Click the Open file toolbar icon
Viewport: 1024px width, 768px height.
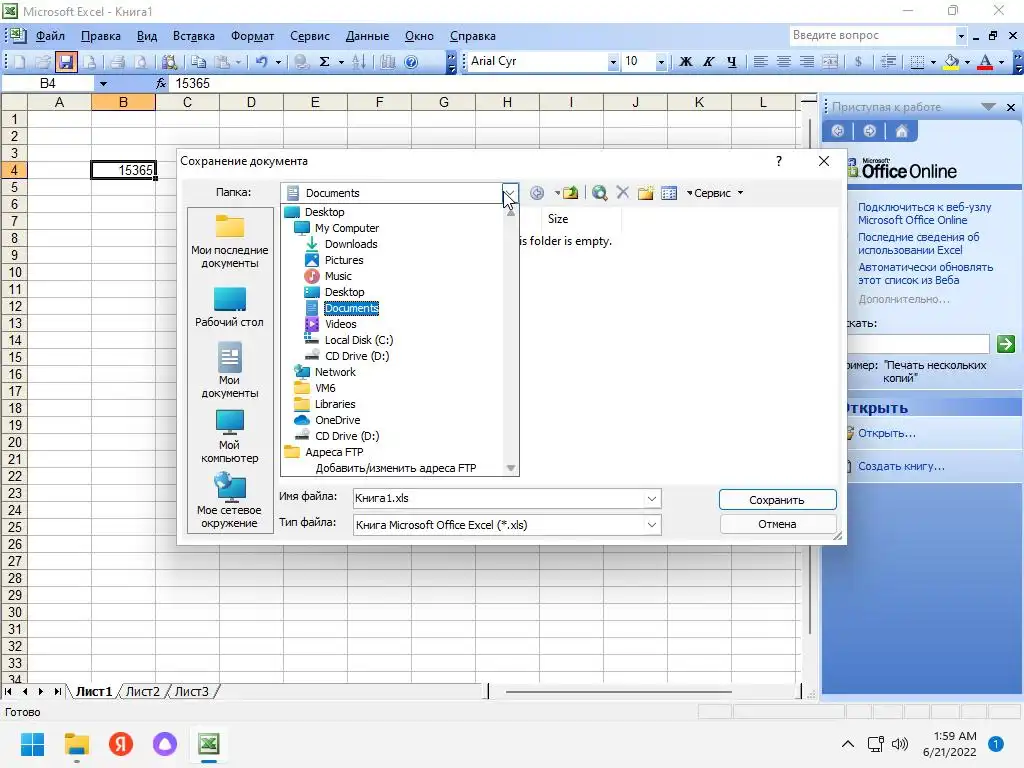[x=42, y=61]
